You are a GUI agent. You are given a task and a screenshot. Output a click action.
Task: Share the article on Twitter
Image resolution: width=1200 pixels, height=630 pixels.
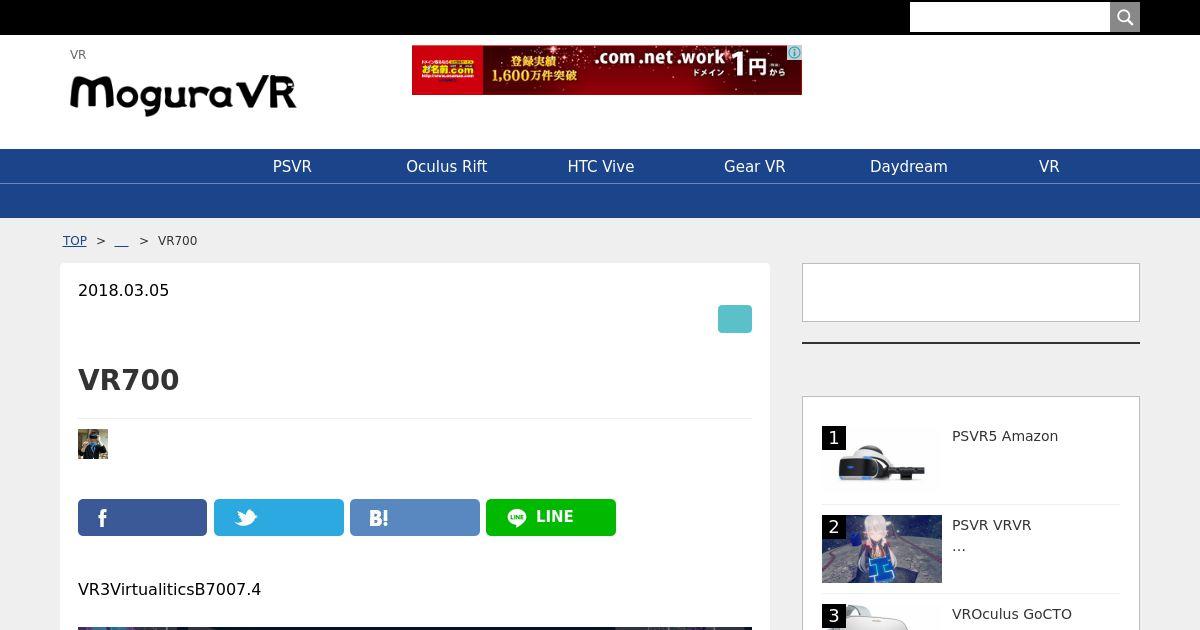pyautogui.click(x=279, y=518)
